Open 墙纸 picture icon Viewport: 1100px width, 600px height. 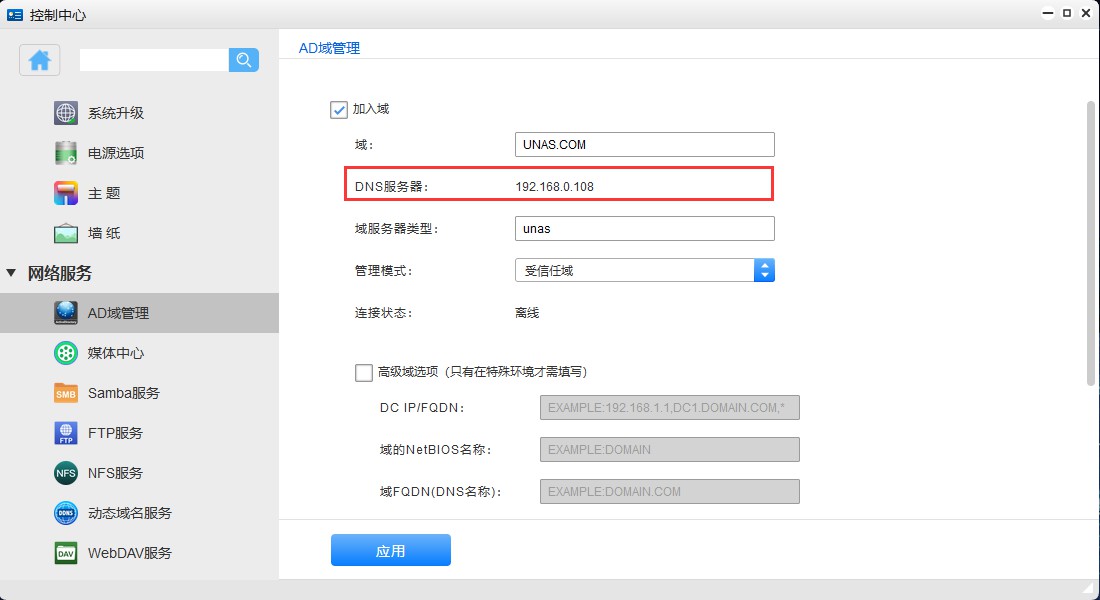point(66,233)
